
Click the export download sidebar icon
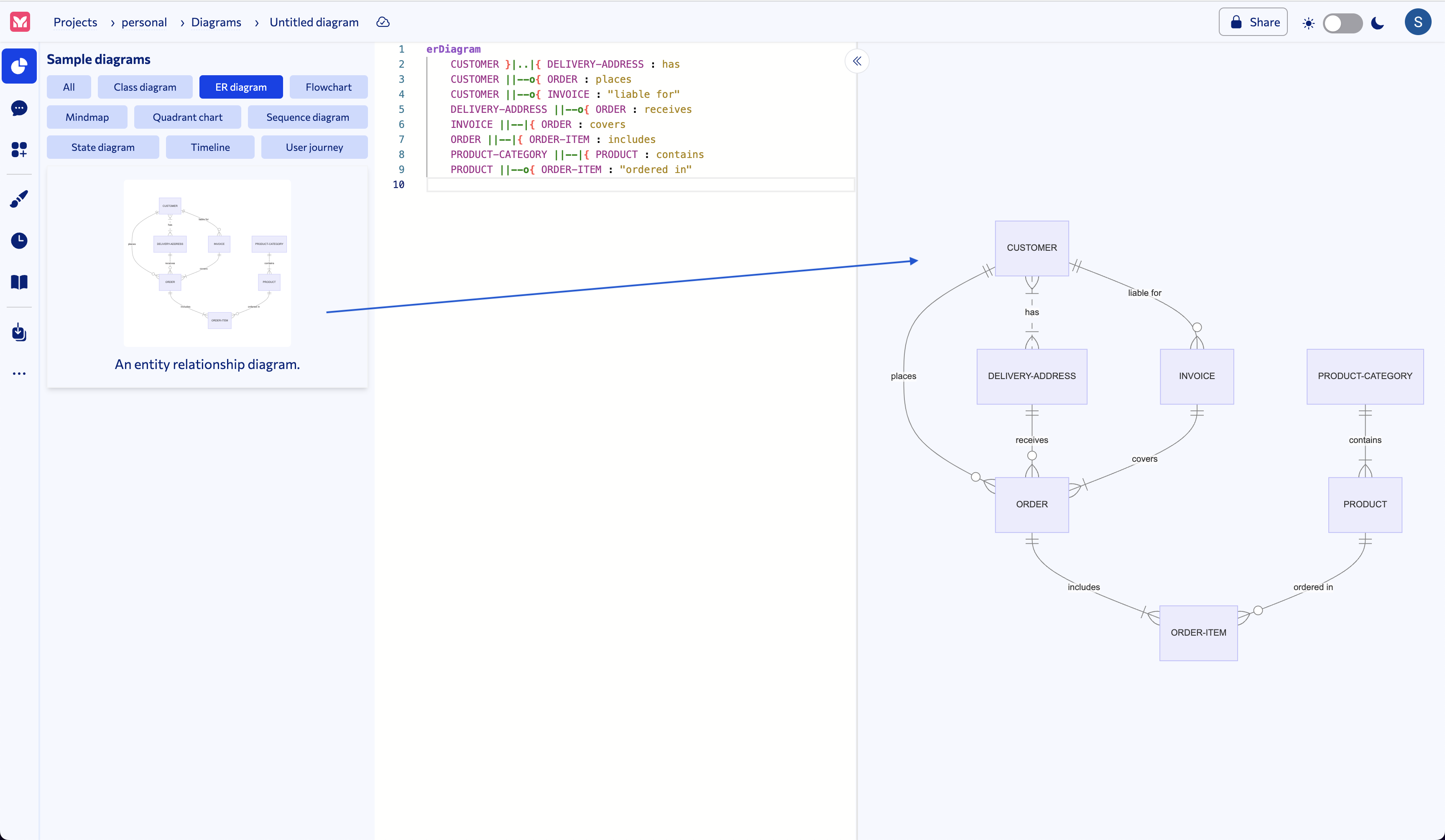pyautogui.click(x=19, y=332)
